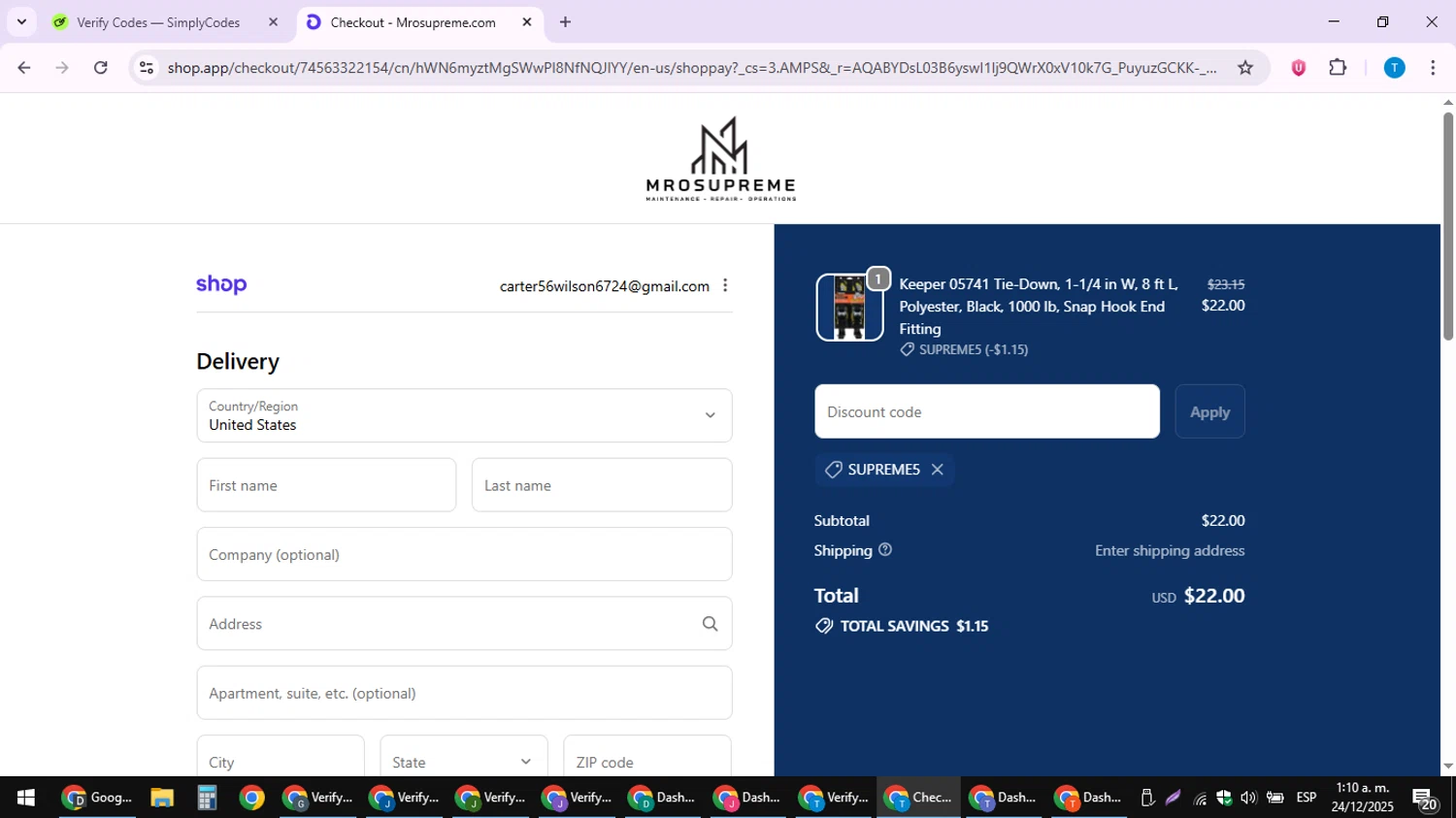Open account options menu beside the email
Viewport: 1456px width, 818px height.
pyautogui.click(x=725, y=285)
